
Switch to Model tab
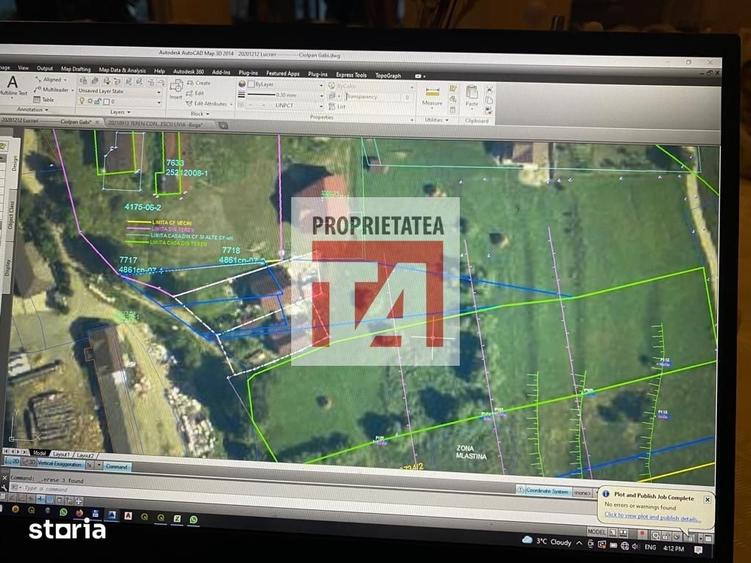pos(39,453)
